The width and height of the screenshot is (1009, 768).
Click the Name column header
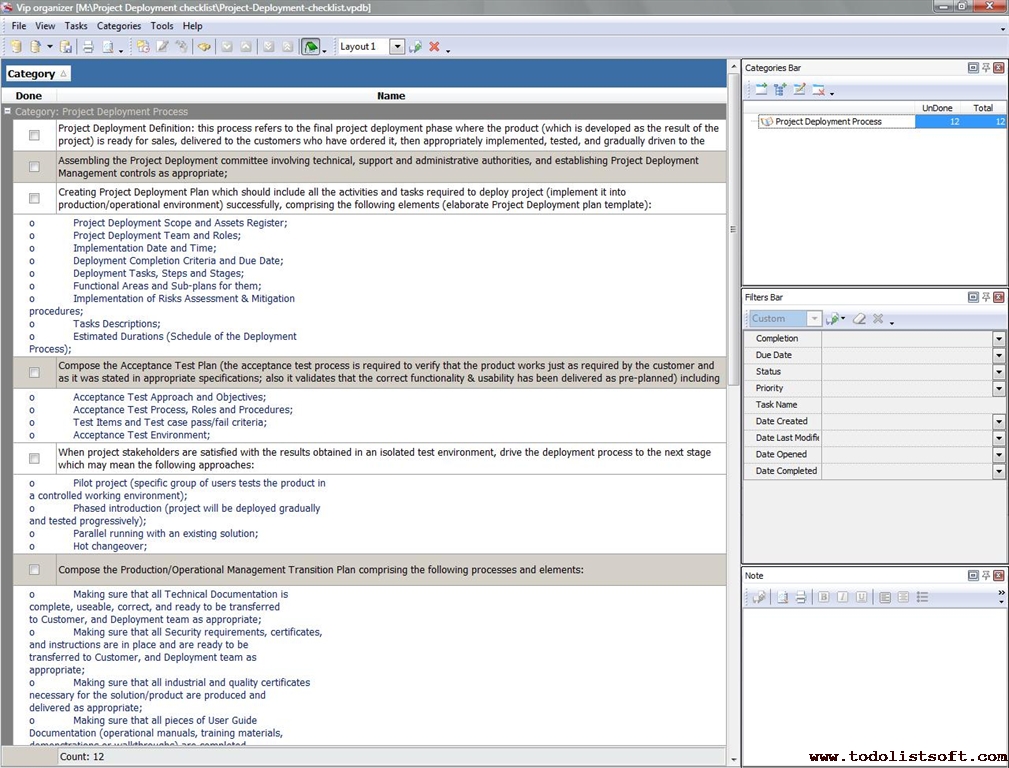[x=390, y=96]
